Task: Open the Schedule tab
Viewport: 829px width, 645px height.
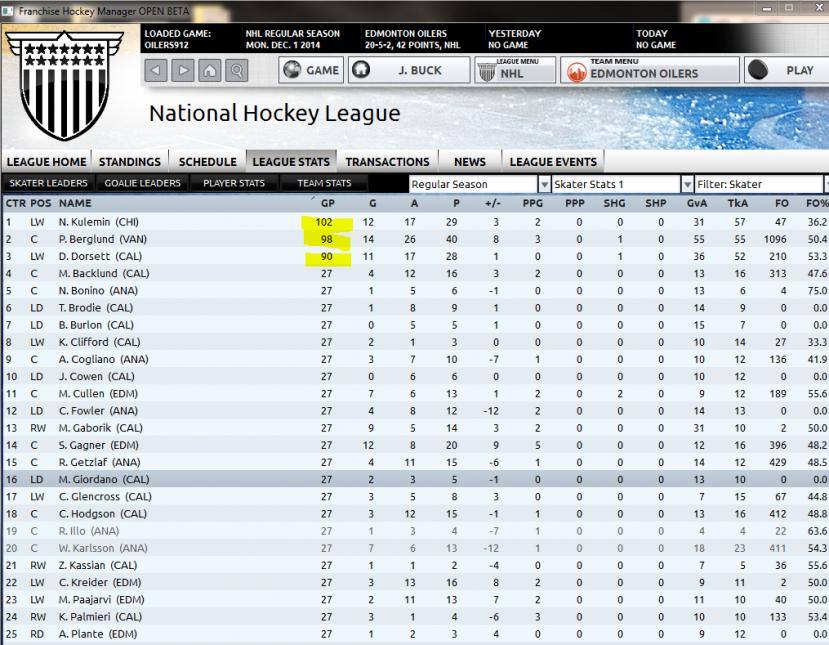Action: [x=208, y=162]
